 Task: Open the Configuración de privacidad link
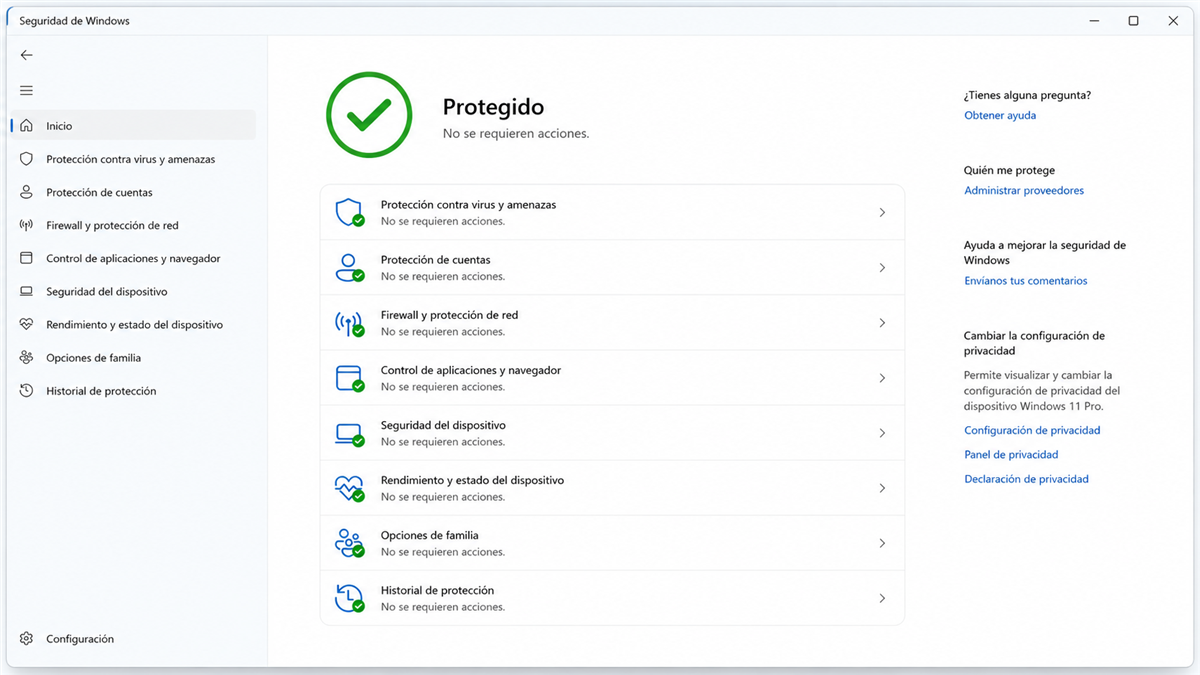coord(1032,431)
